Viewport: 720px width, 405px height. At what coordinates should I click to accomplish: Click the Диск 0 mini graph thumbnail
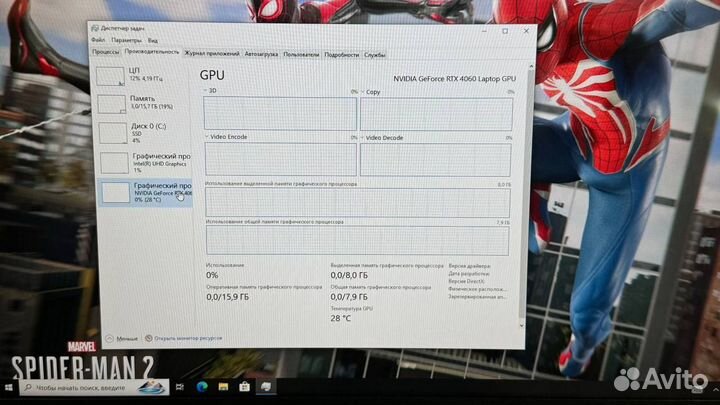coord(113,133)
